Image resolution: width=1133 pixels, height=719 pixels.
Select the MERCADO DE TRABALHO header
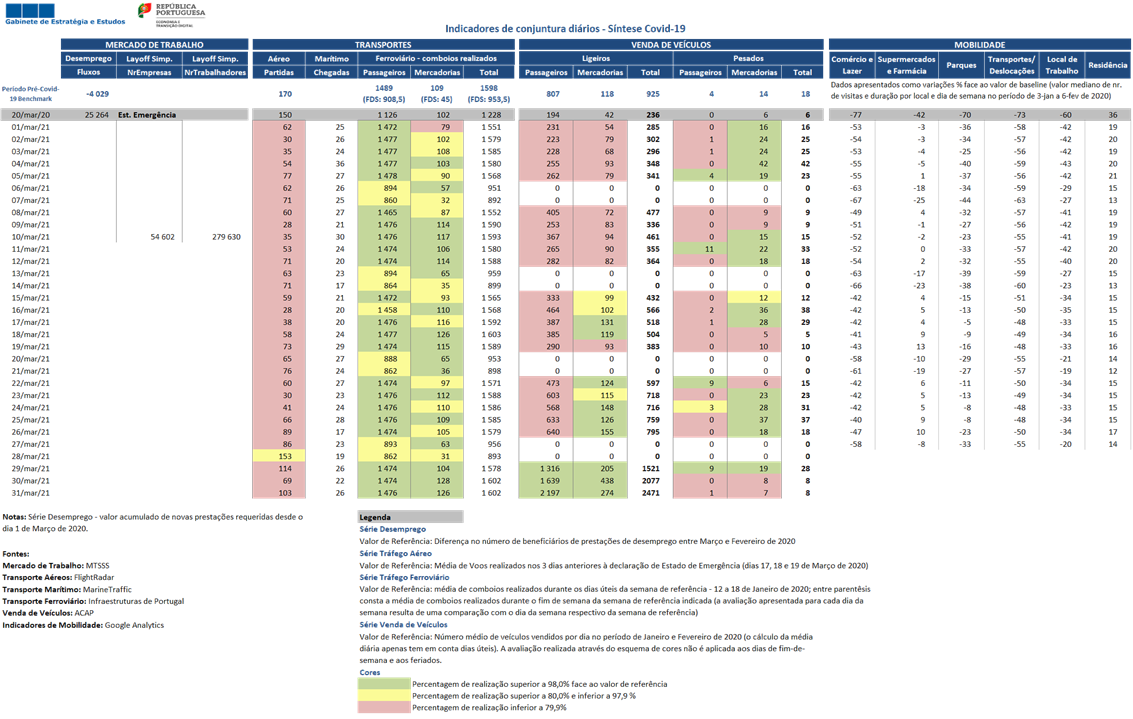[x=154, y=45]
